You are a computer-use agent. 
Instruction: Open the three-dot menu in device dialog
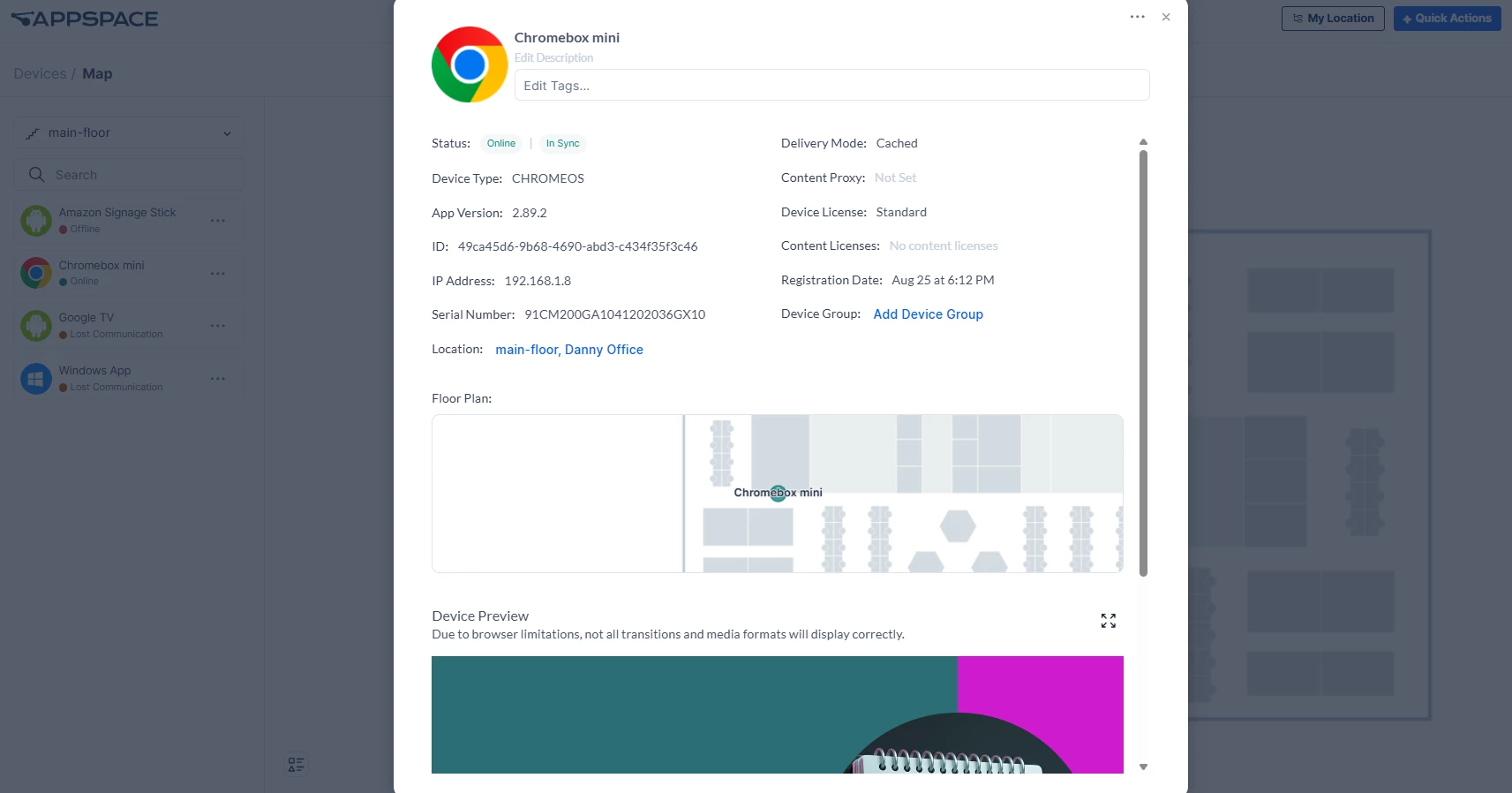[x=1137, y=17]
